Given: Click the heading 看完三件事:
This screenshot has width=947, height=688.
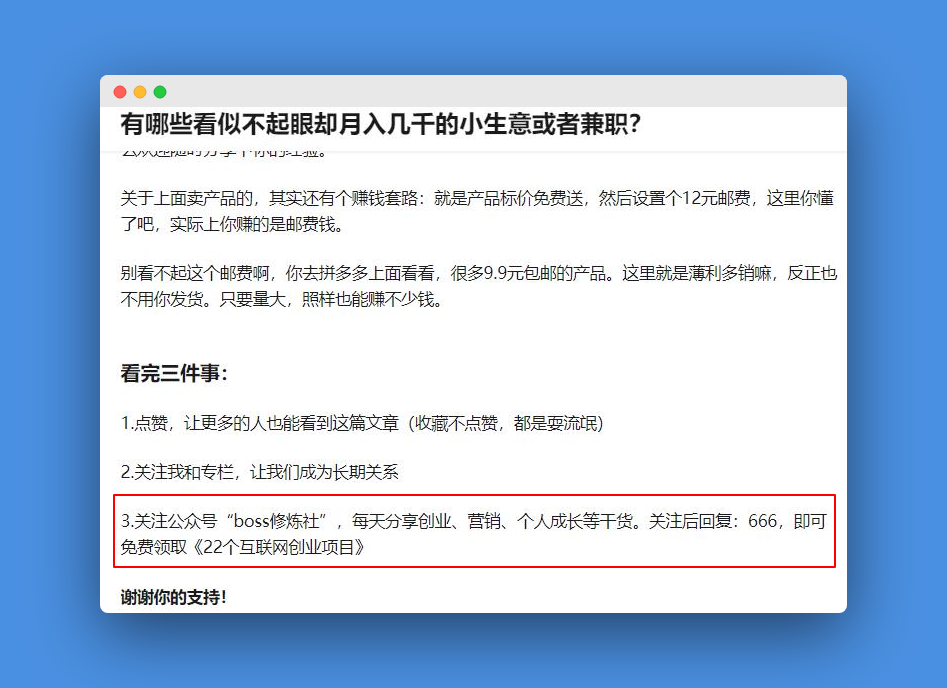Looking at the screenshot, I should tap(174, 373).
